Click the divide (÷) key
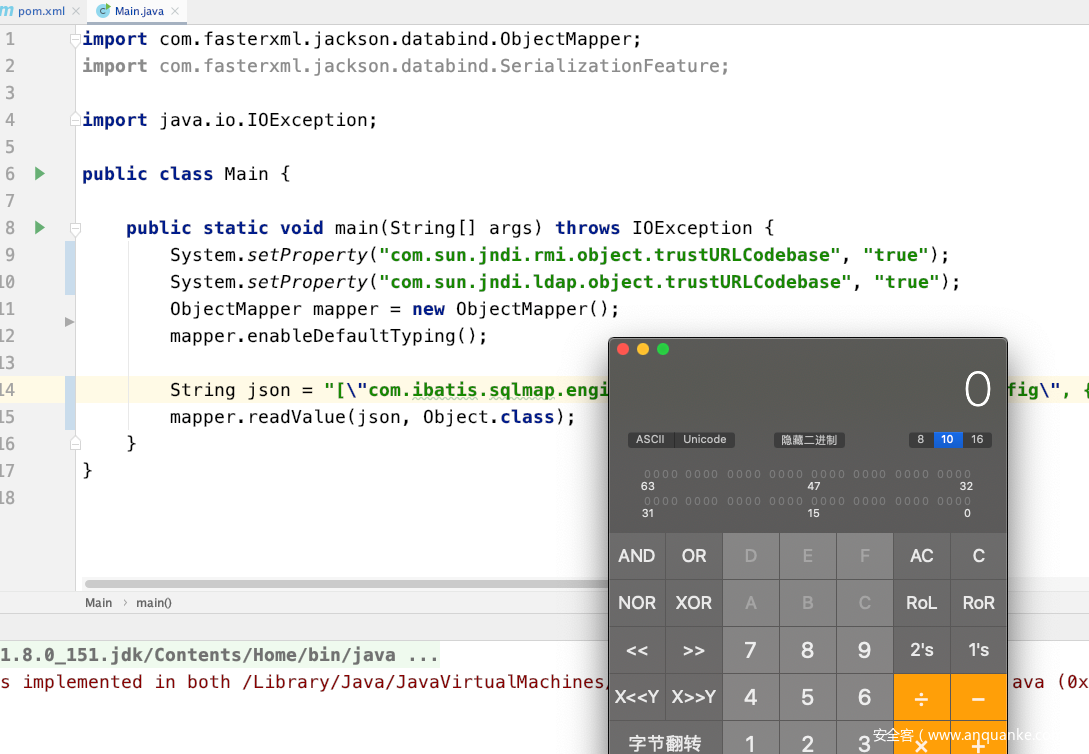Viewport: 1089px width, 754px height. pos(922,697)
